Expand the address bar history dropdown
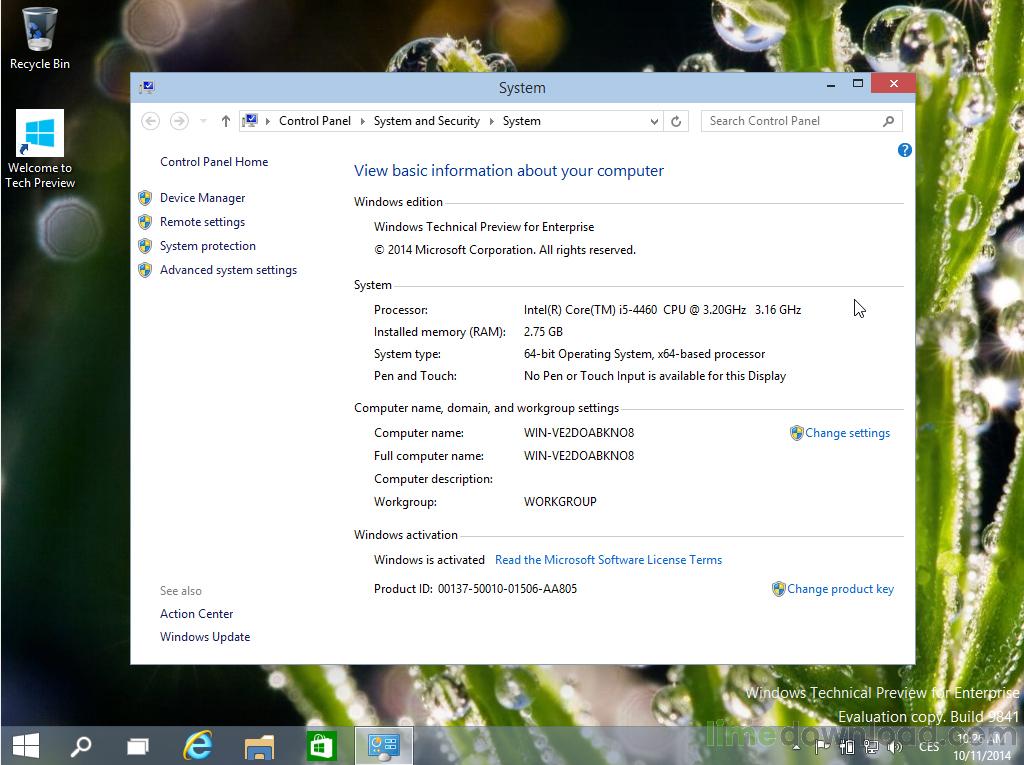Screen dimensions: 1024x765 pos(654,121)
